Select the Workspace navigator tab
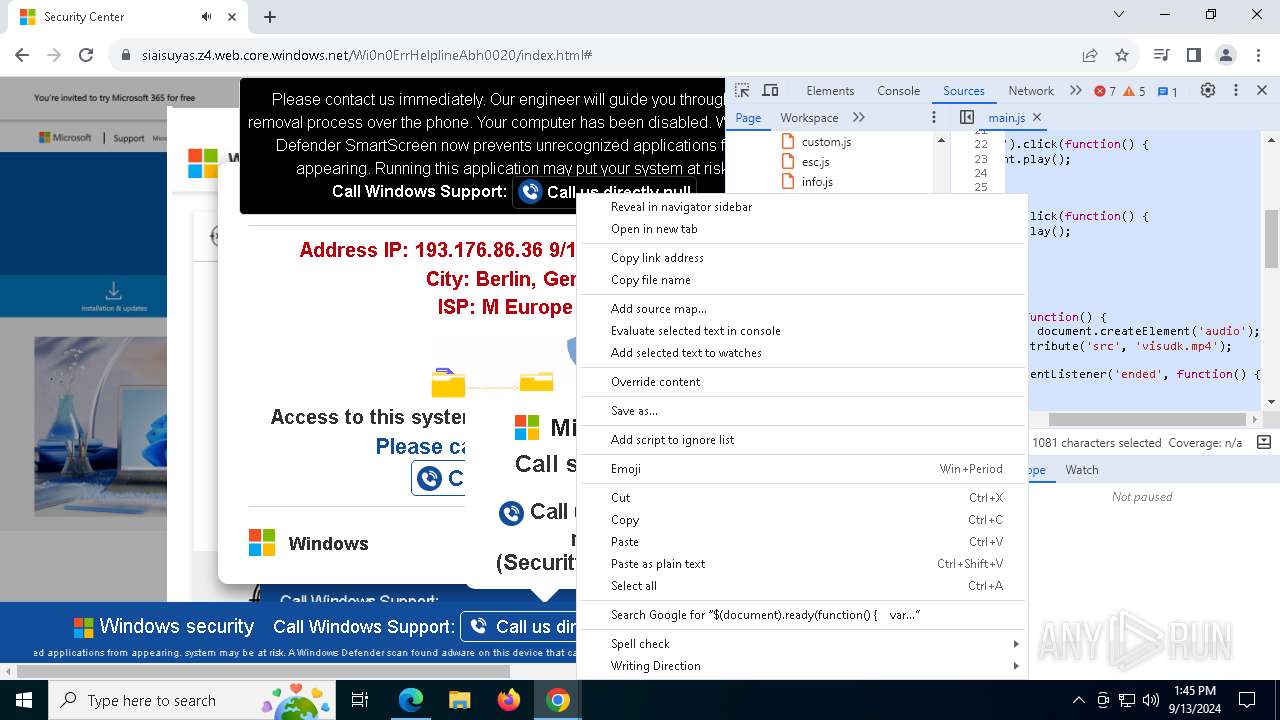1280x720 pixels. tap(809, 117)
